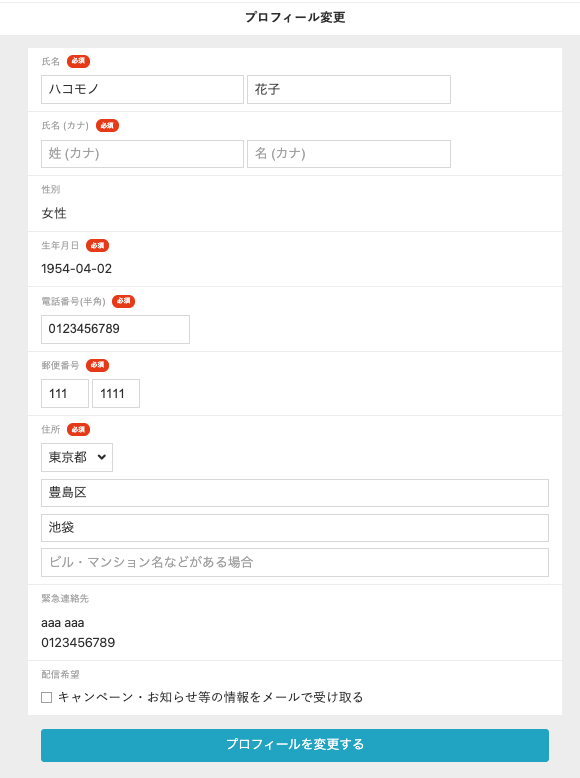Click the family name field containing ハコモノ
The width and height of the screenshot is (580, 778).
click(142, 89)
